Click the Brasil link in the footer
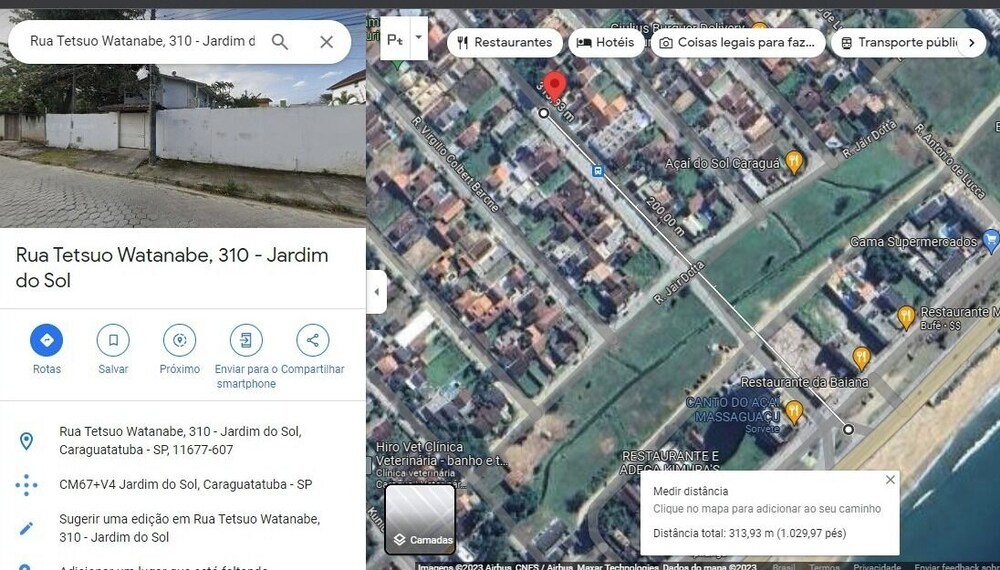The height and width of the screenshot is (570, 1000). [x=784, y=566]
